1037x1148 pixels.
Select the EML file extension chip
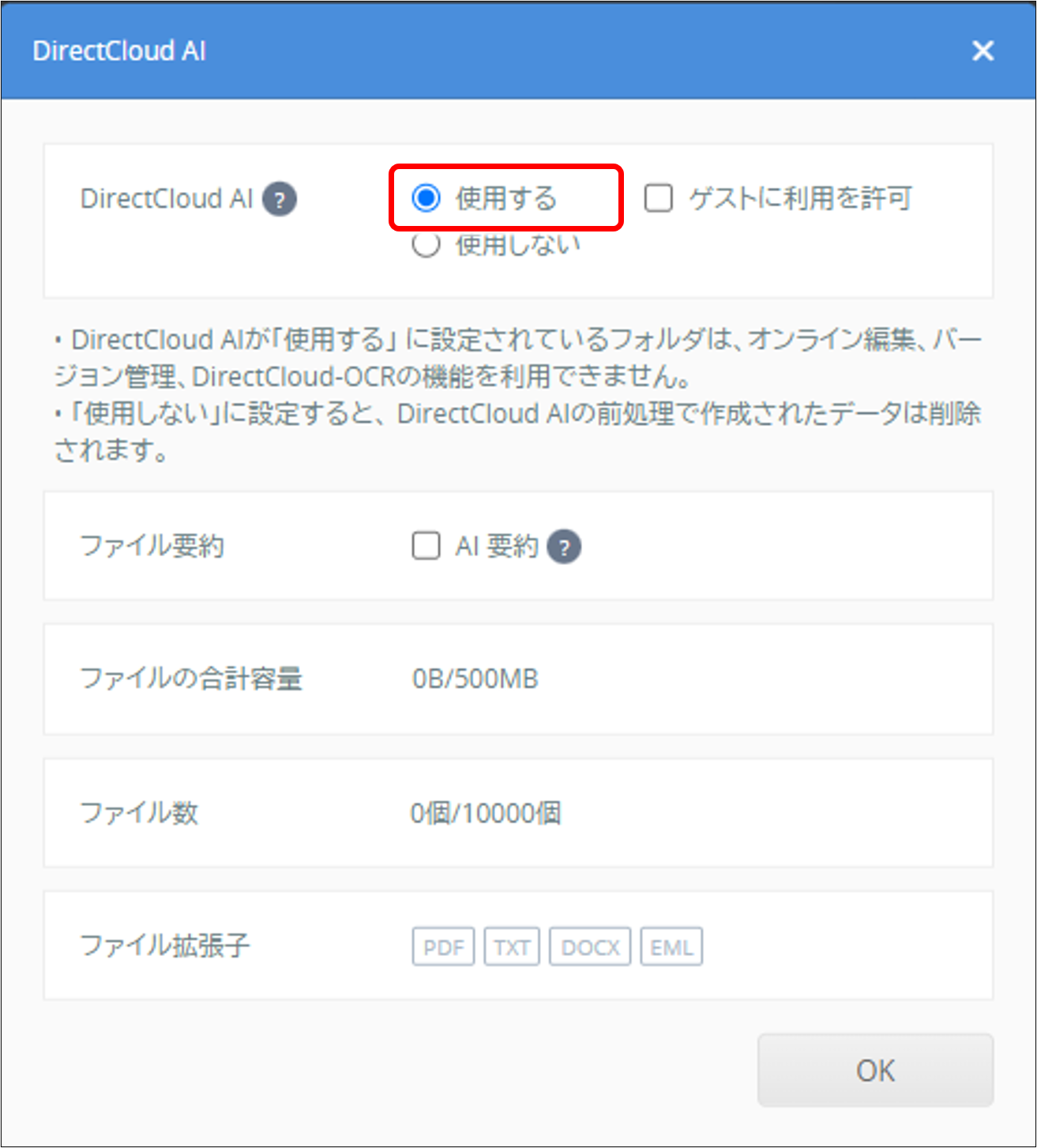pyautogui.click(x=671, y=946)
